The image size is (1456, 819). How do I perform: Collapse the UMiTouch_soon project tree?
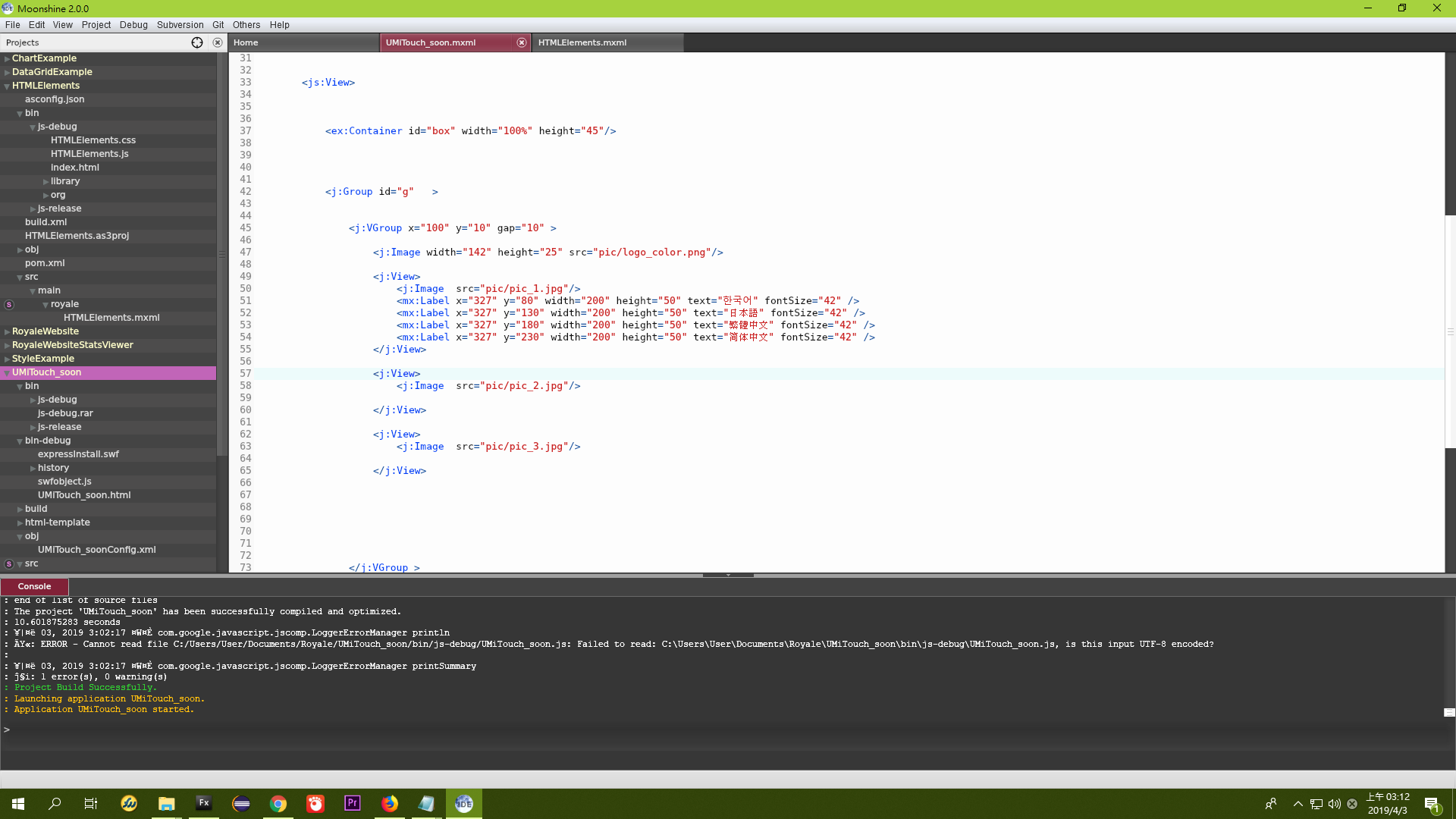[x=6, y=372]
